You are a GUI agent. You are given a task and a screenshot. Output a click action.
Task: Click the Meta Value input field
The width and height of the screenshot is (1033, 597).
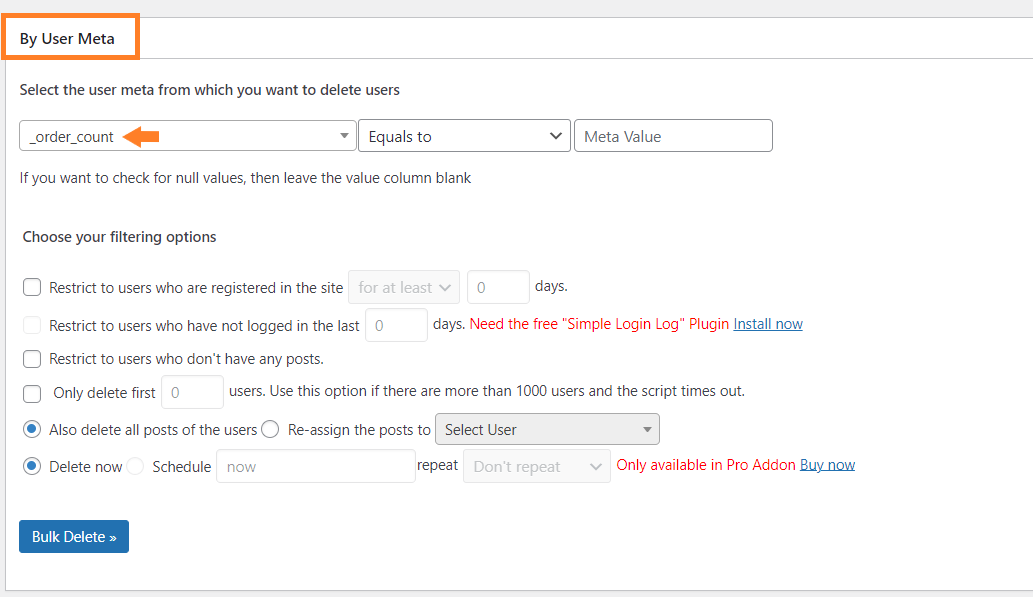[x=673, y=136]
